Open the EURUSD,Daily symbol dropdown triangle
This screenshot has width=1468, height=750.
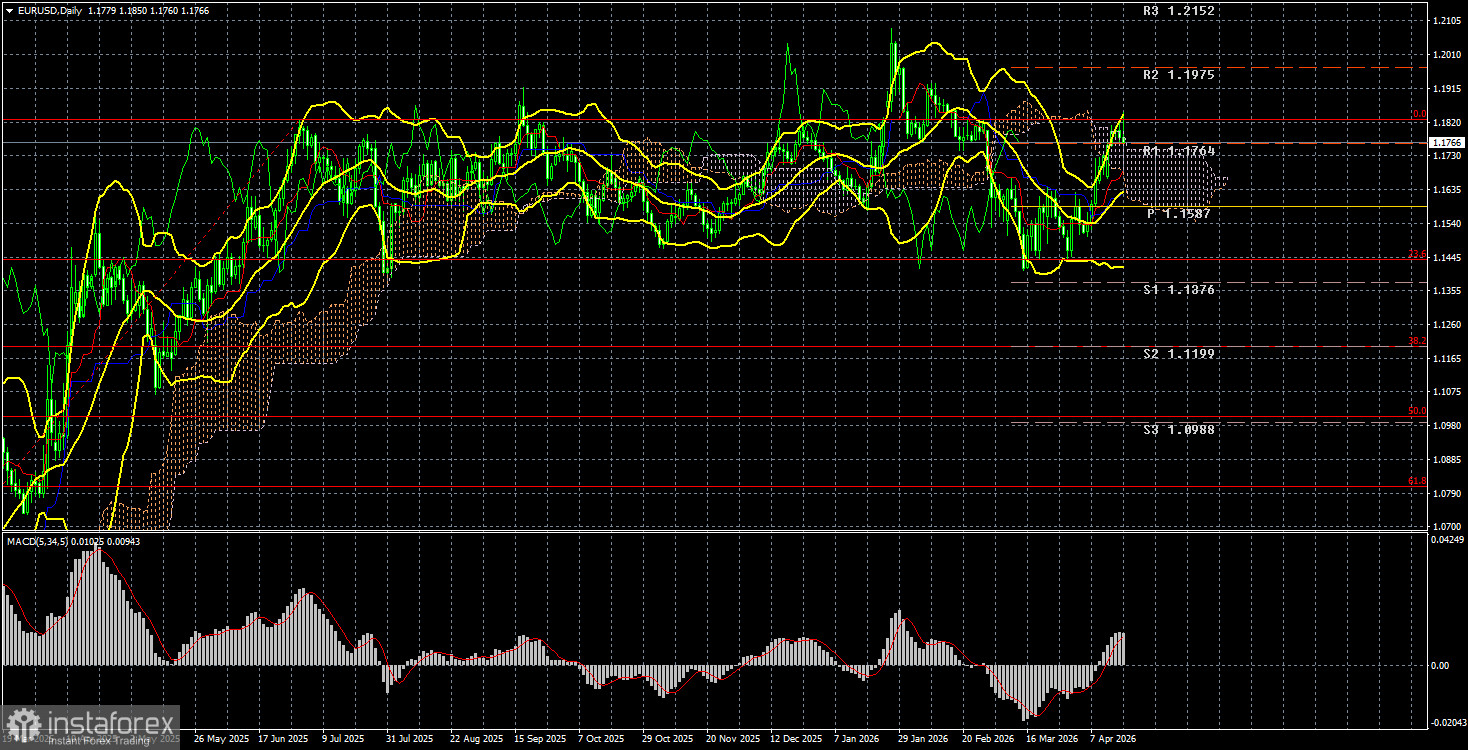(8, 9)
